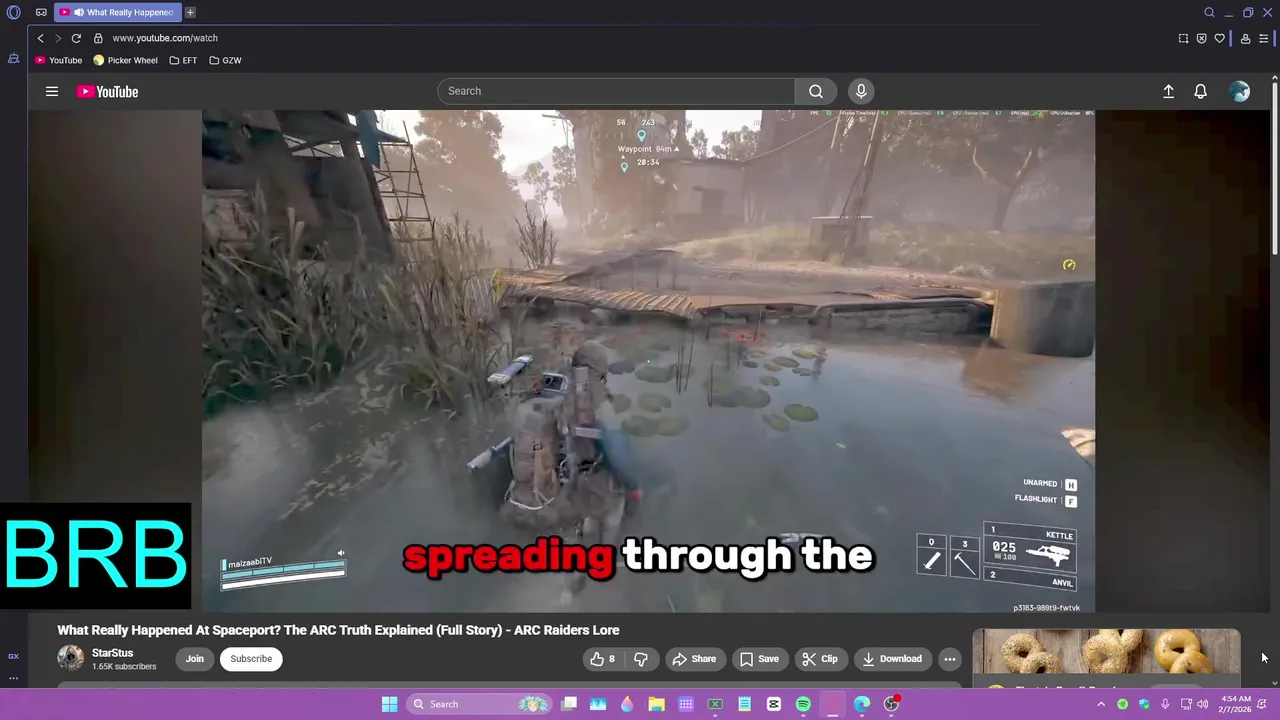Open the YouTube create/upload icon

click(1168, 91)
